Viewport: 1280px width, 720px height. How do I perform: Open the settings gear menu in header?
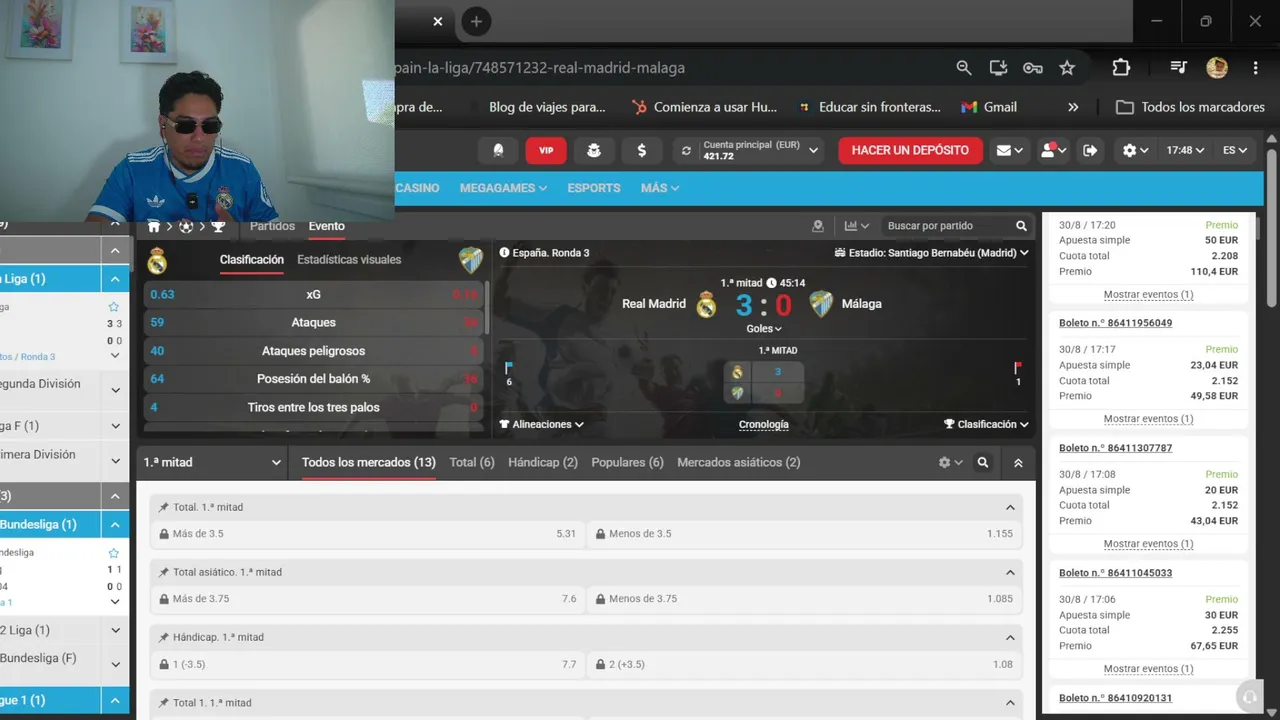click(1135, 150)
